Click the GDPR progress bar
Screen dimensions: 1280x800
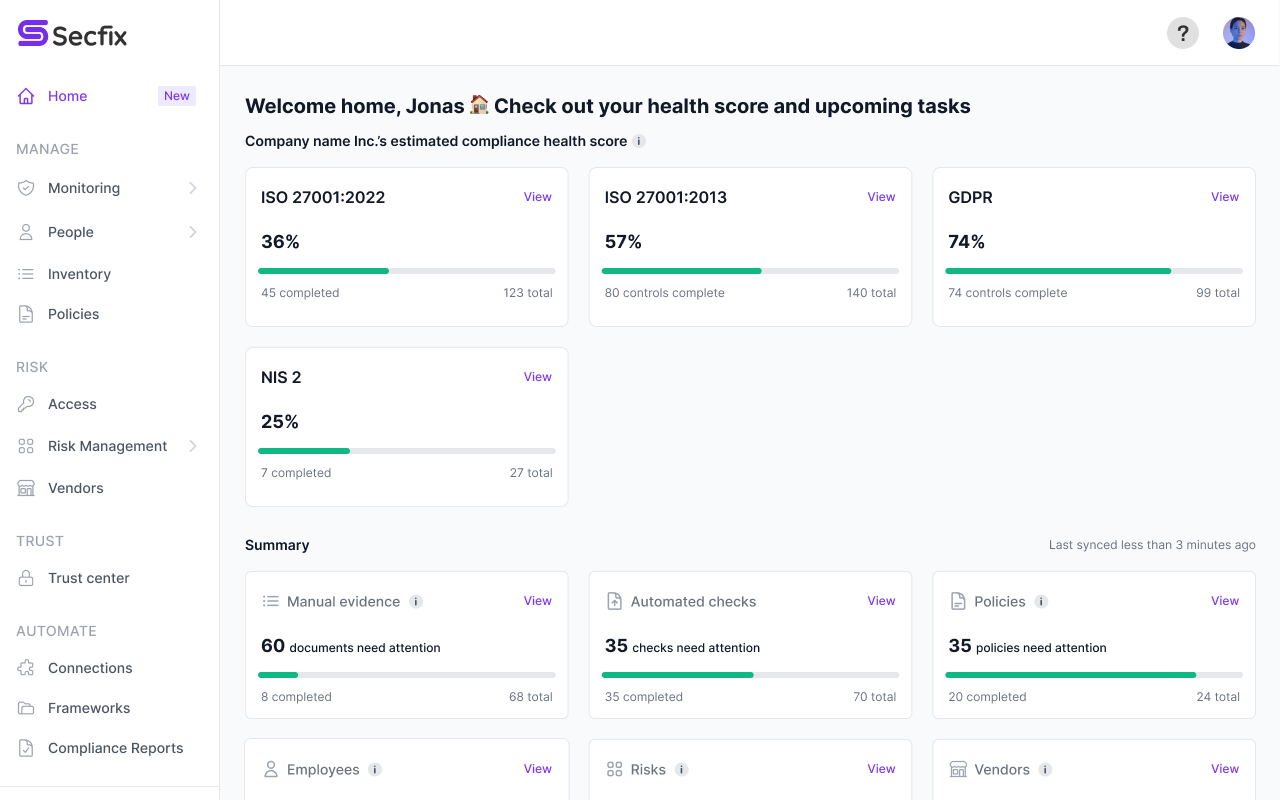1093,271
